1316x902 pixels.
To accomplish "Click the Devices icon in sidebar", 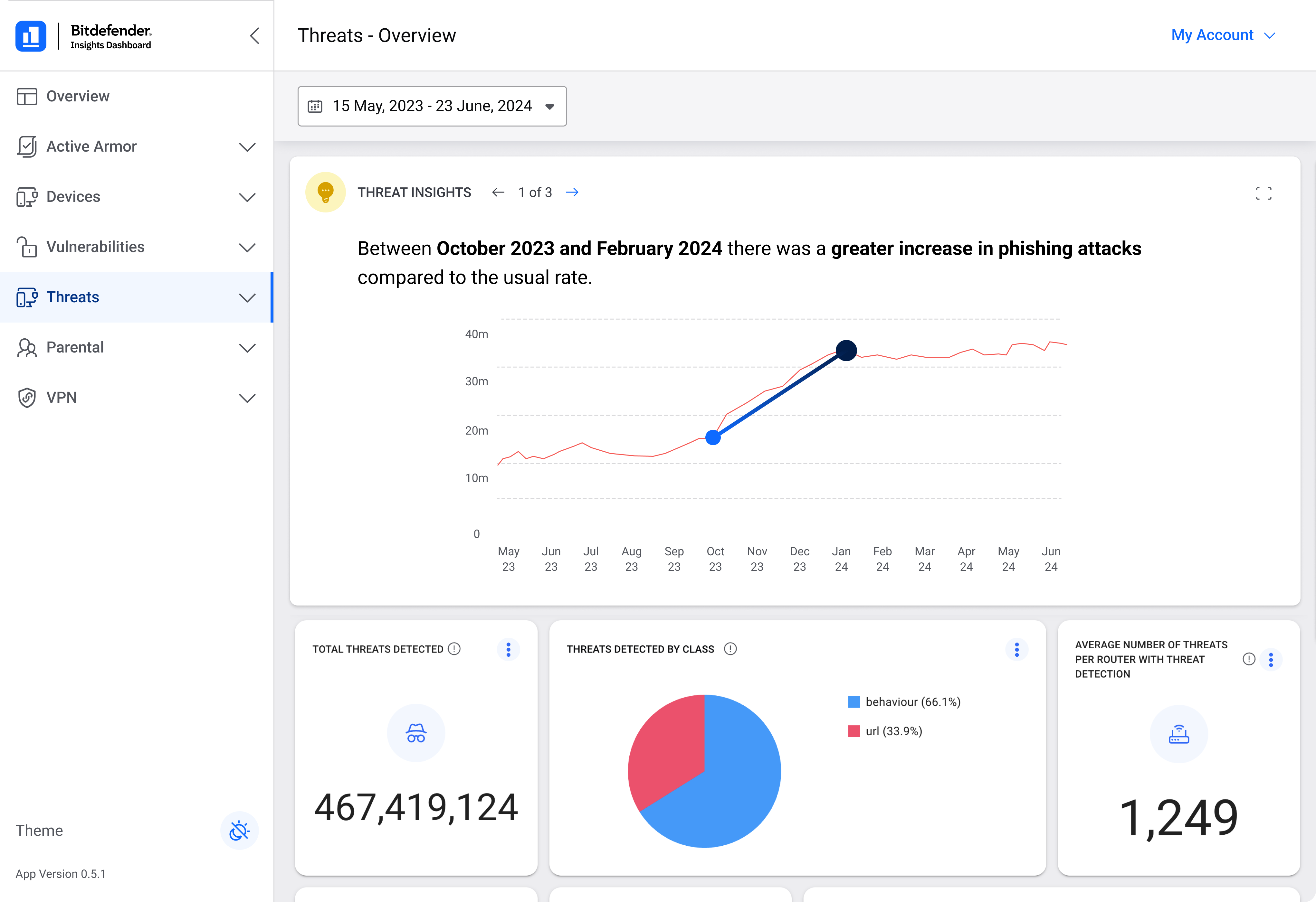I will click(27, 197).
